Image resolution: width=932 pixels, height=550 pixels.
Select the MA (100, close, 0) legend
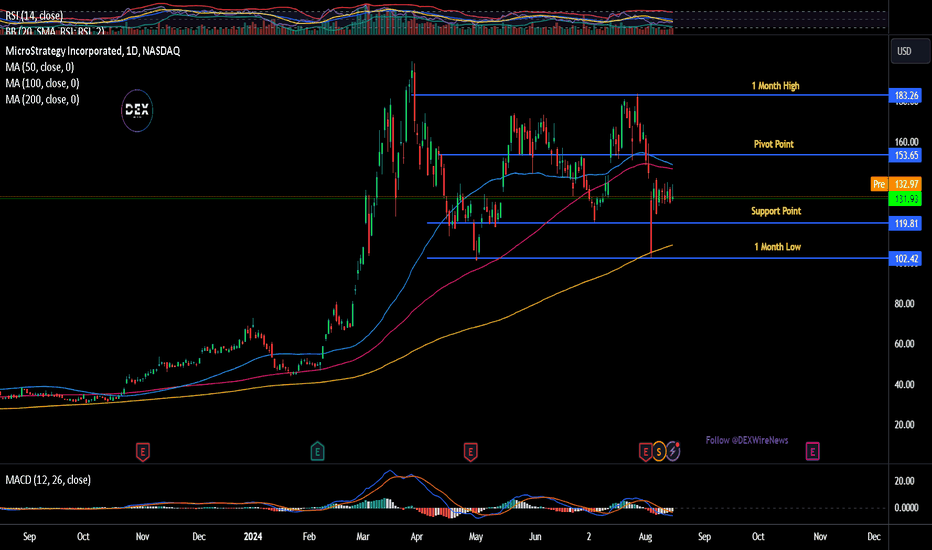pyautogui.click(x=42, y=83)
